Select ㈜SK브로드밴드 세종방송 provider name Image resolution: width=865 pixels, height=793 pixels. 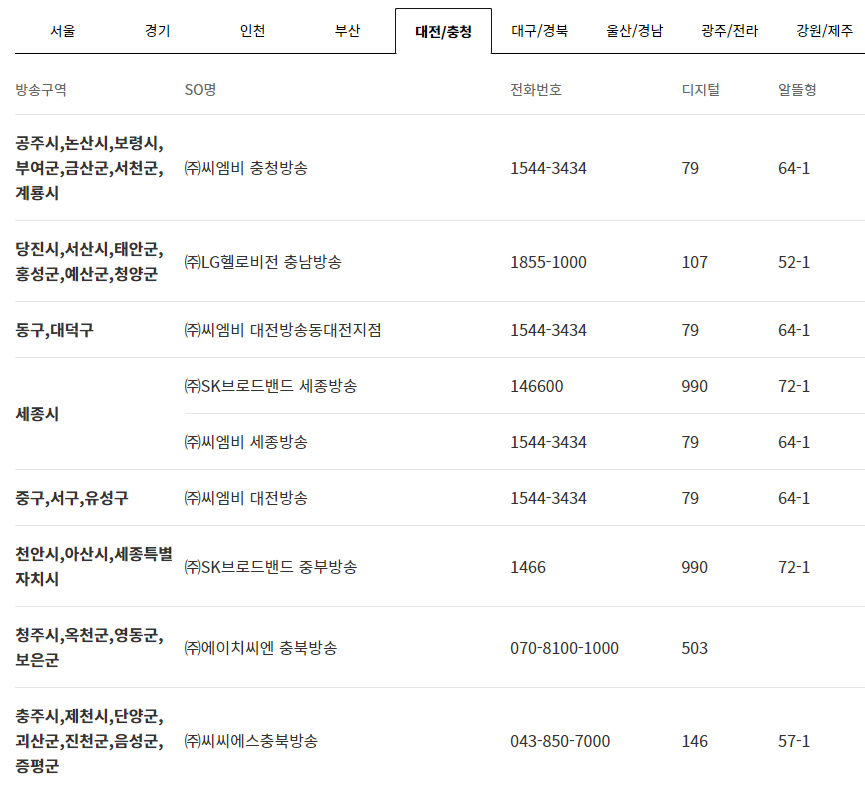point(270,386)
